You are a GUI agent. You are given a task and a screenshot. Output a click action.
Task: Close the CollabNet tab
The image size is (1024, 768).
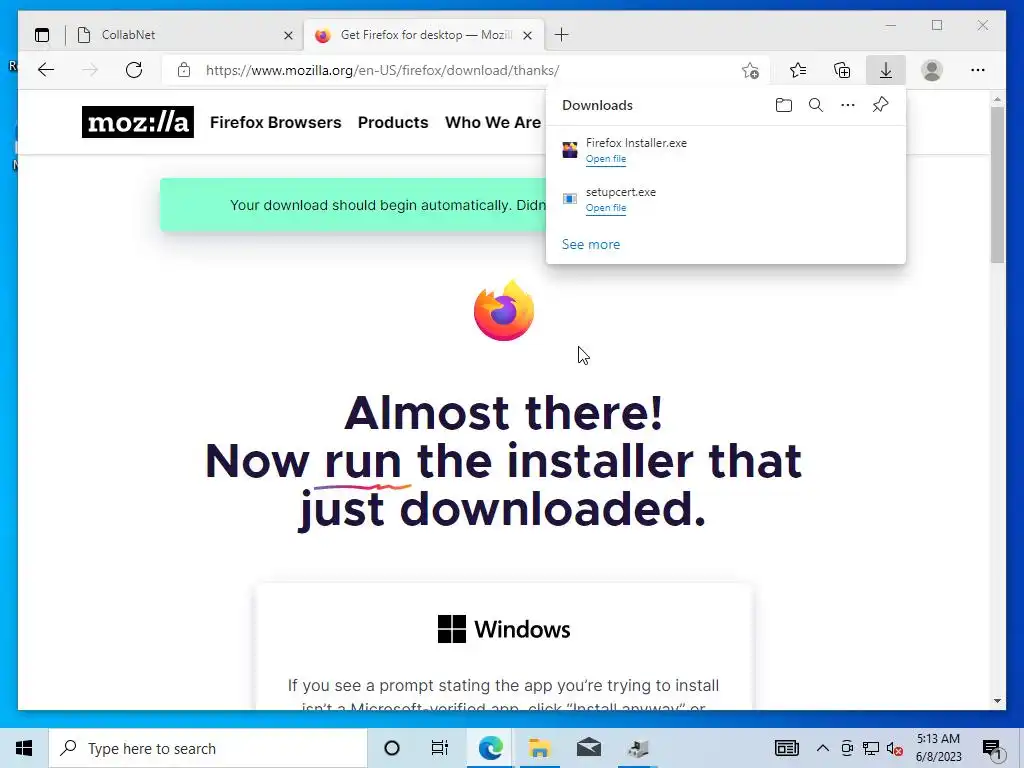point(288,35)
